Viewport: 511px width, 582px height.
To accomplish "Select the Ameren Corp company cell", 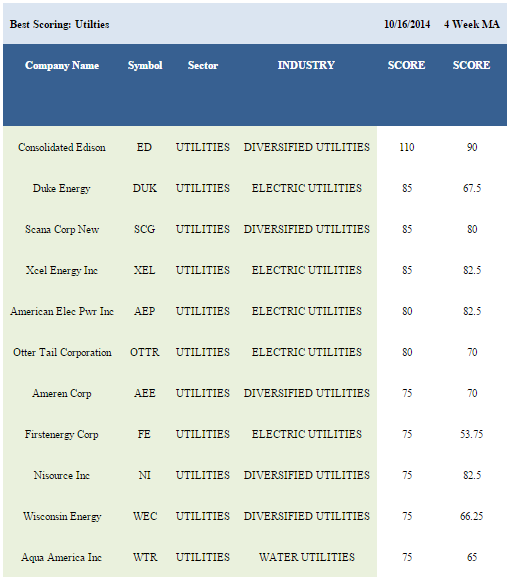I will [x=62, y=393].
